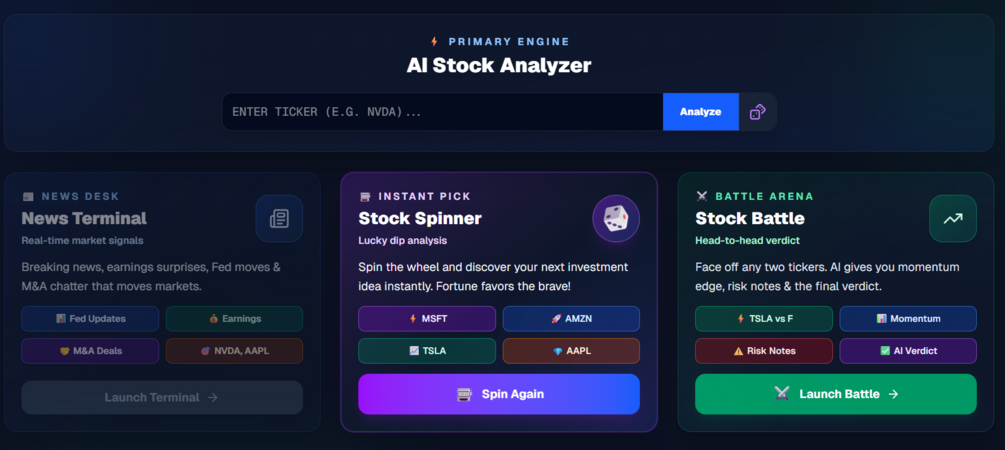Click the dice randomizer icon beside Analyze
This screenshot has width=1005, height=450.
(757, 112)
